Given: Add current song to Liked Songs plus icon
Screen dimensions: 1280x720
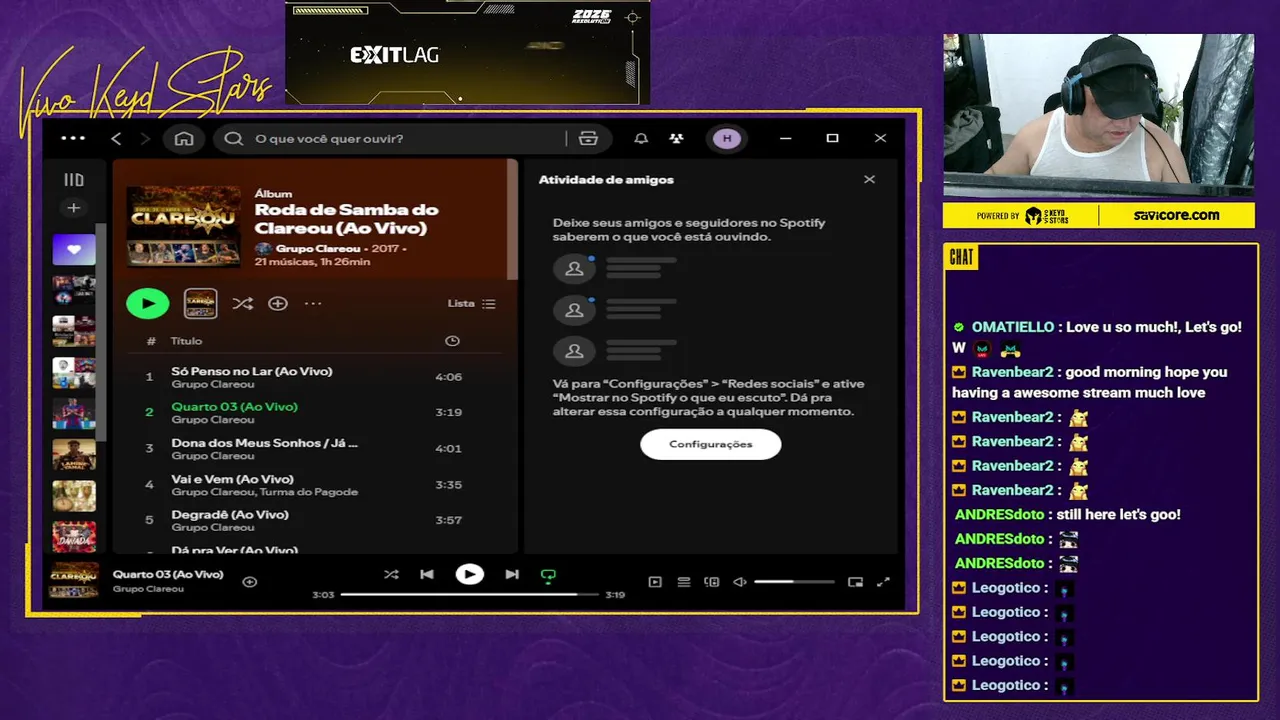Looking at the screenshot, I should pos(250,582).
